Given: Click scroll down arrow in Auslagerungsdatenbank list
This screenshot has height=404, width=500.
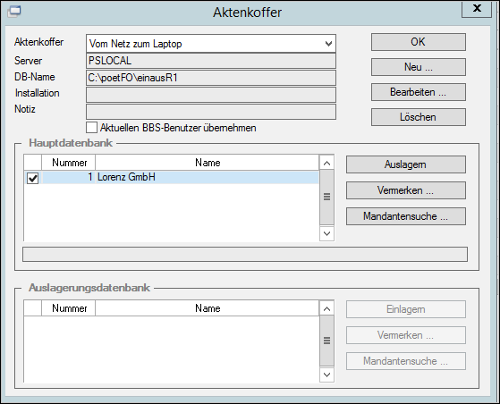Looking at the screenshot, I should tap(327, 374).
